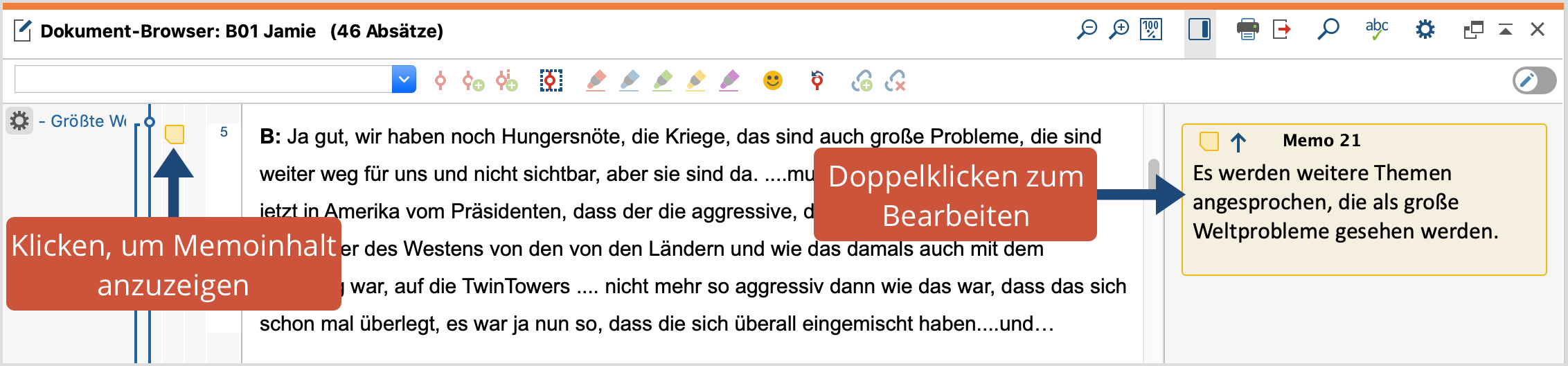Undock the Document Browser window icon

coord(1473,30)
